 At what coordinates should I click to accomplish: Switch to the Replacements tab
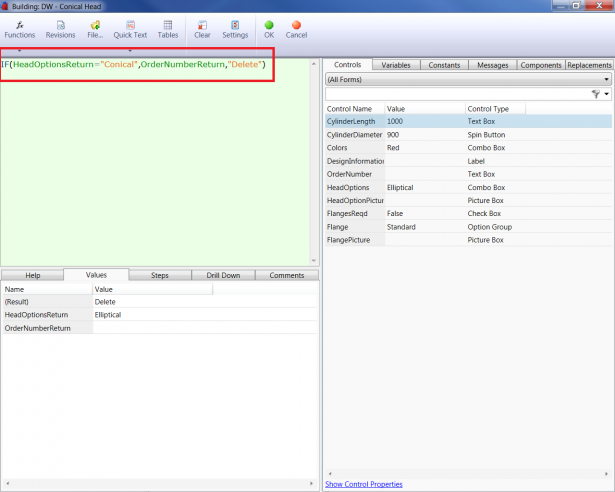589,65
